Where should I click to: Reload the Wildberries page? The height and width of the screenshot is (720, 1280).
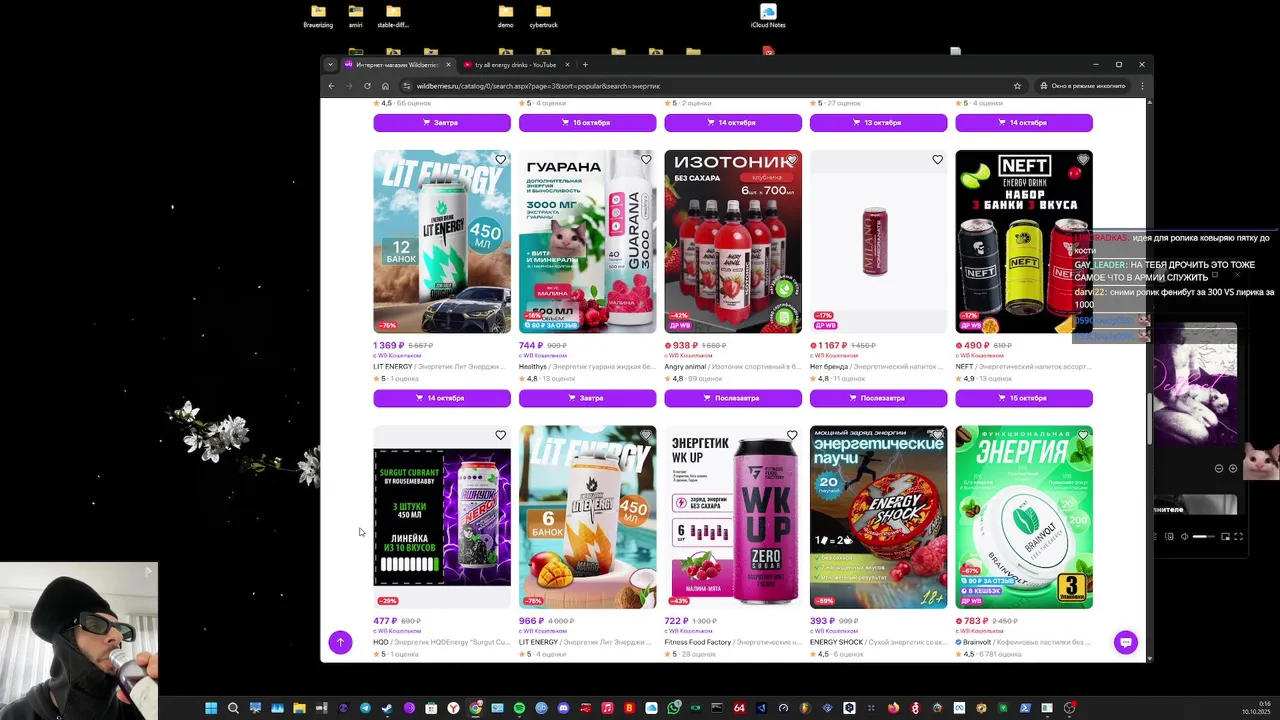(367, 86)
